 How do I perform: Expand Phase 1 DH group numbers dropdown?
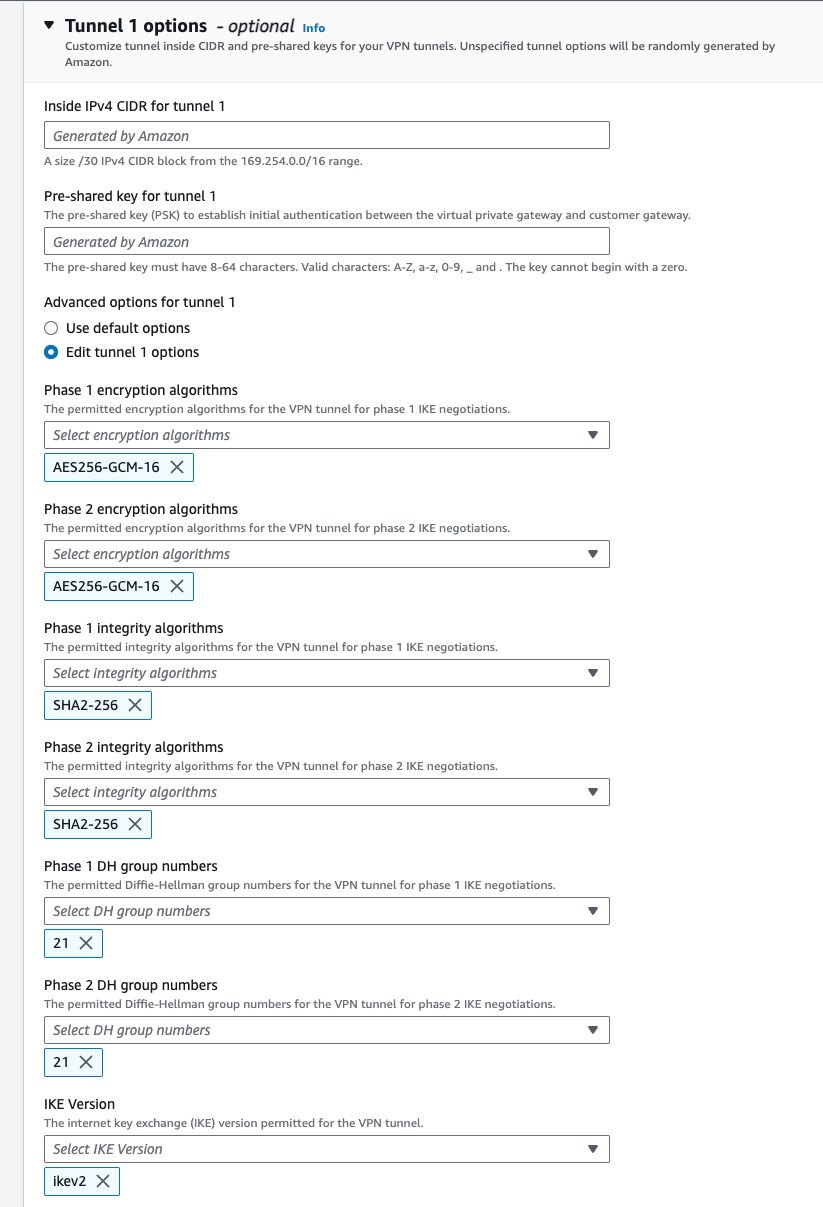[x=326, y=911]
